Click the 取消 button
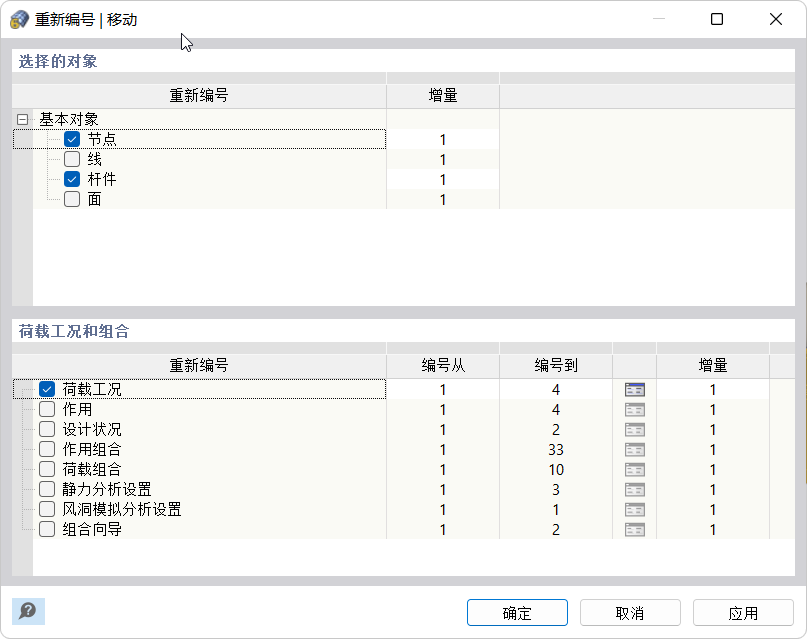Screen dimensions: 807x639 [630, 613]
